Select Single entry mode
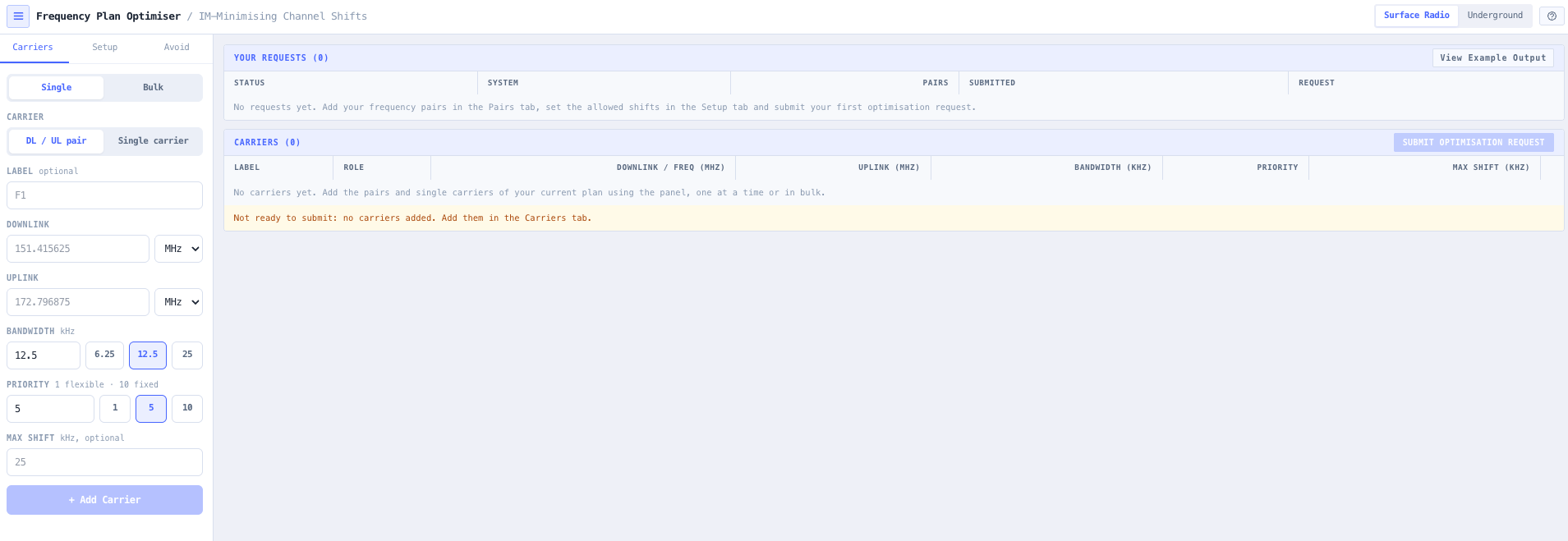Screen dimensions: 1568x541 (x=57, y=88)
